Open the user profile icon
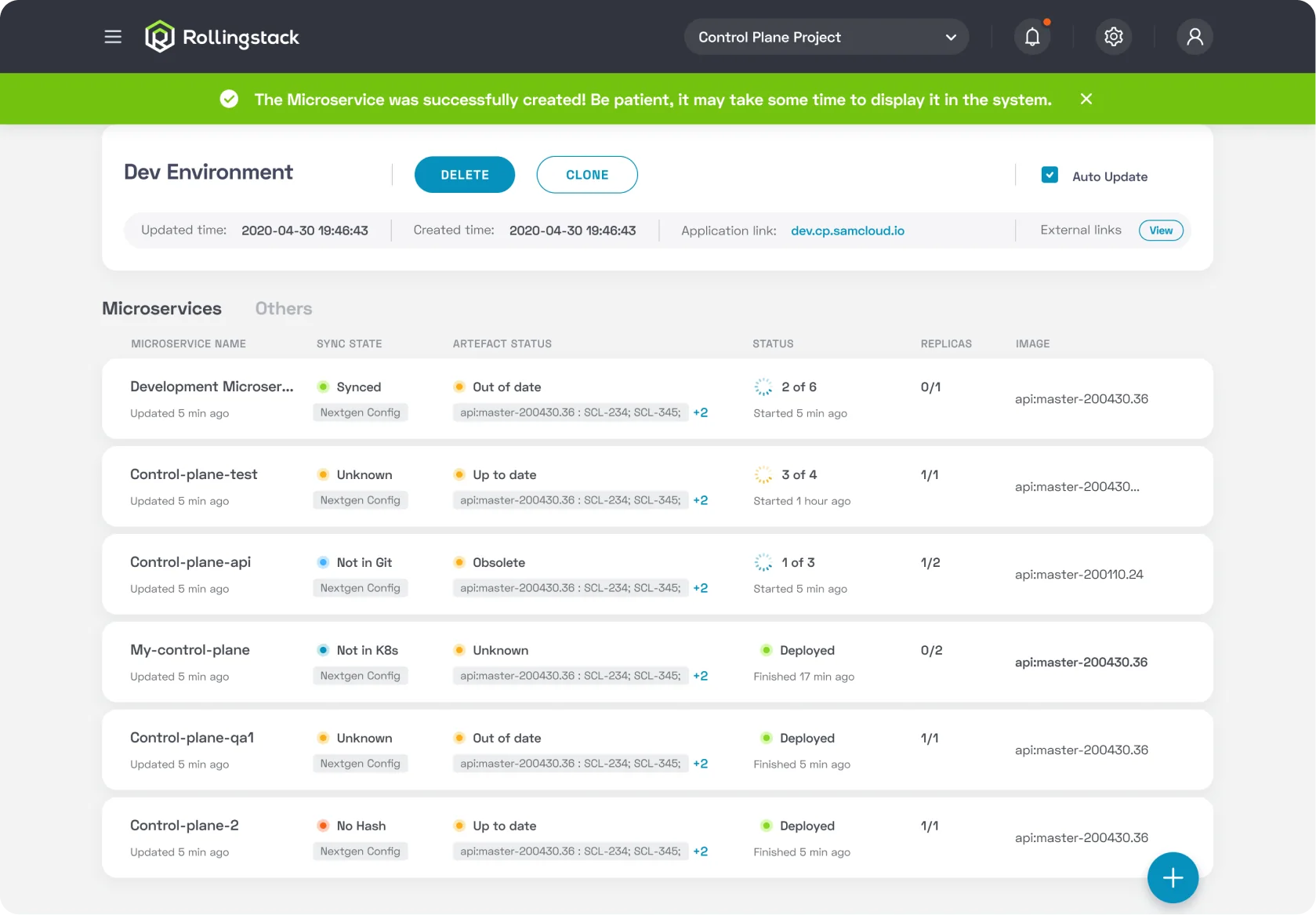Viewport: 1316px width, 915px height. (x=1195, y=37)
